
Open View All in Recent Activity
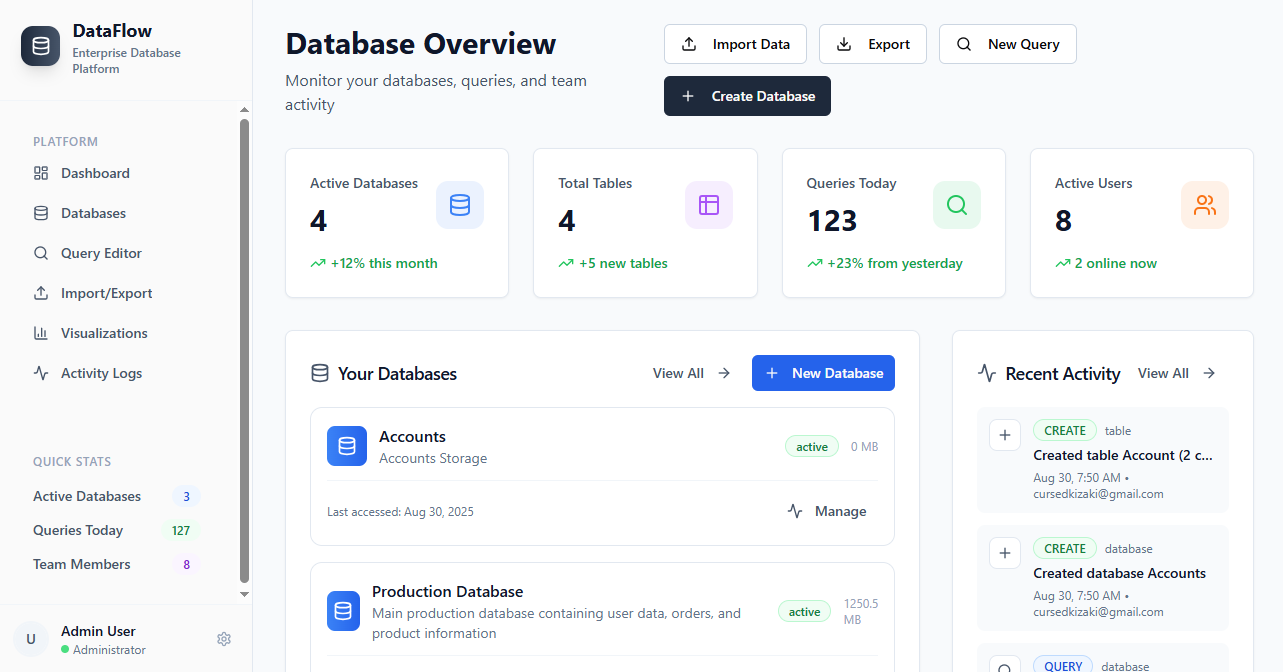1177,373
